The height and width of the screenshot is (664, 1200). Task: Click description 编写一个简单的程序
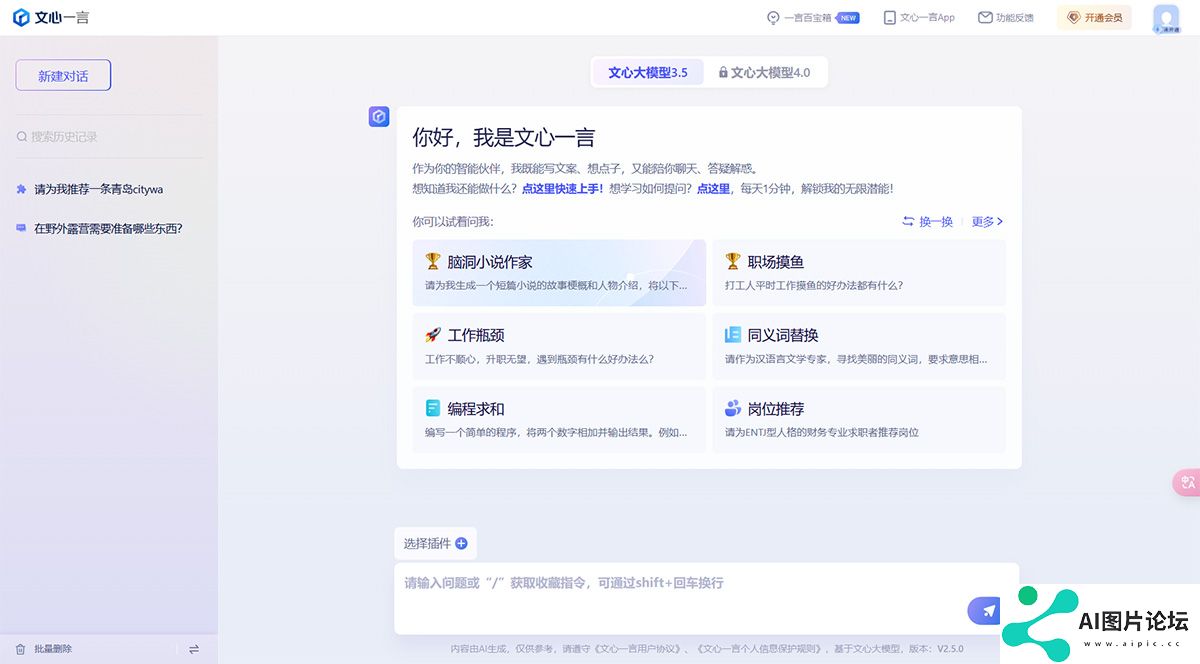click(x=556, y=433)
